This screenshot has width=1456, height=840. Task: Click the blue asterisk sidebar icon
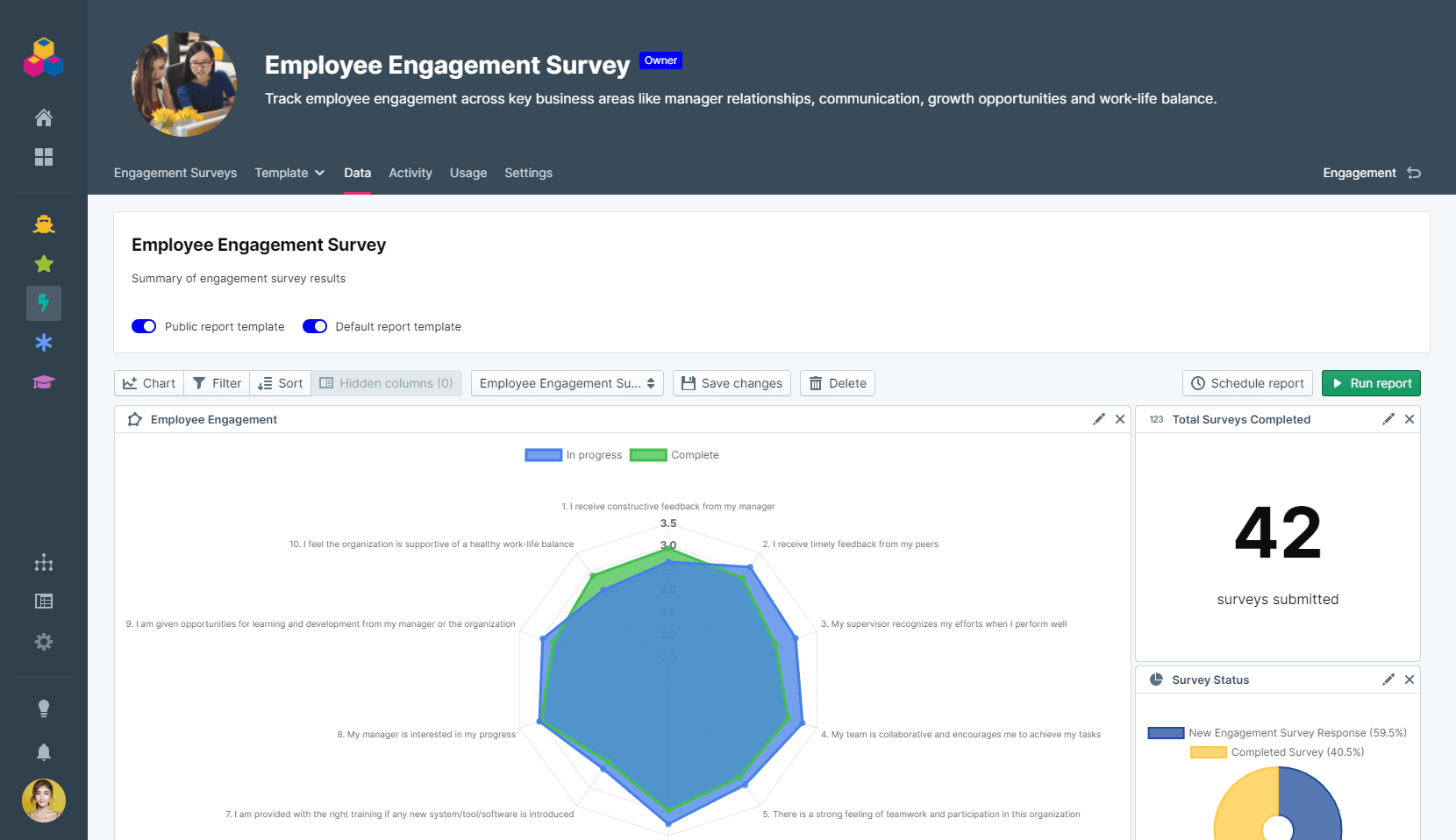coord(44,343)
